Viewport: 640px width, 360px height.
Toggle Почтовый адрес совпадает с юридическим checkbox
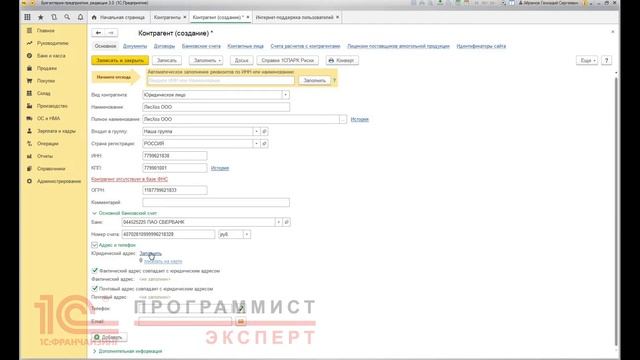coord(95,289)
